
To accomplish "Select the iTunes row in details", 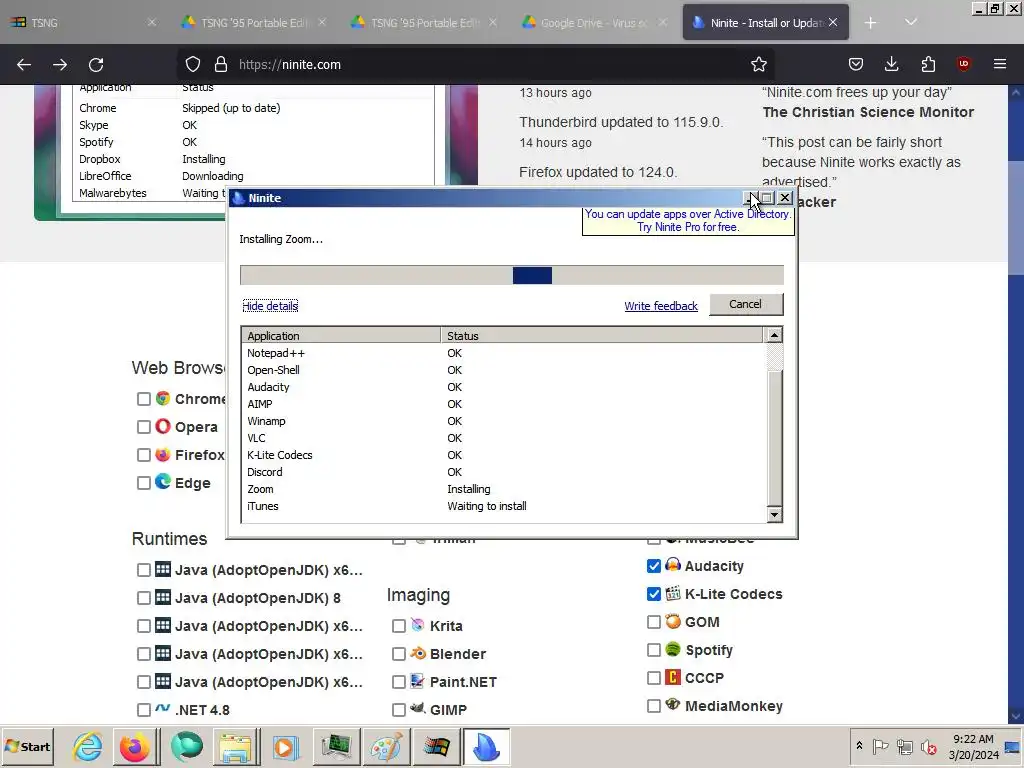I will (x=503, y=506).
